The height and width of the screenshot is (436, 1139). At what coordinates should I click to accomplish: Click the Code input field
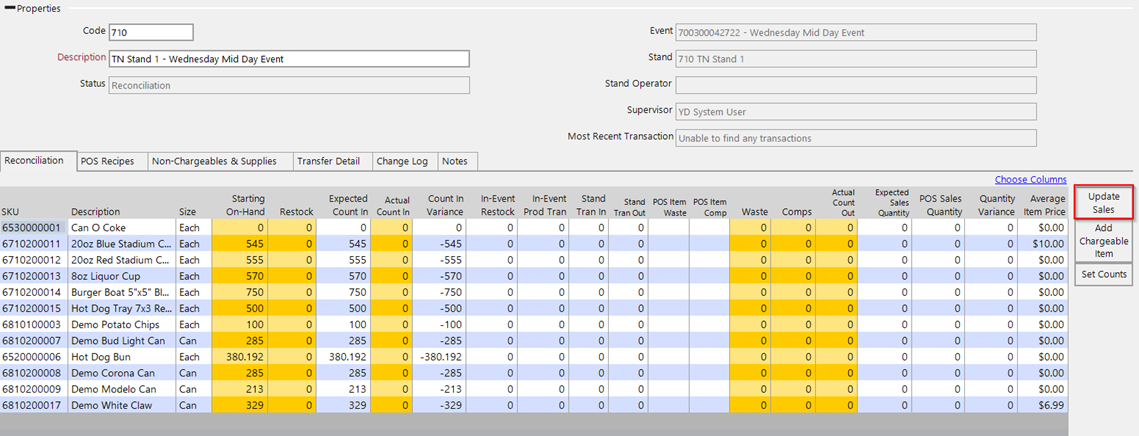point(150,33)
